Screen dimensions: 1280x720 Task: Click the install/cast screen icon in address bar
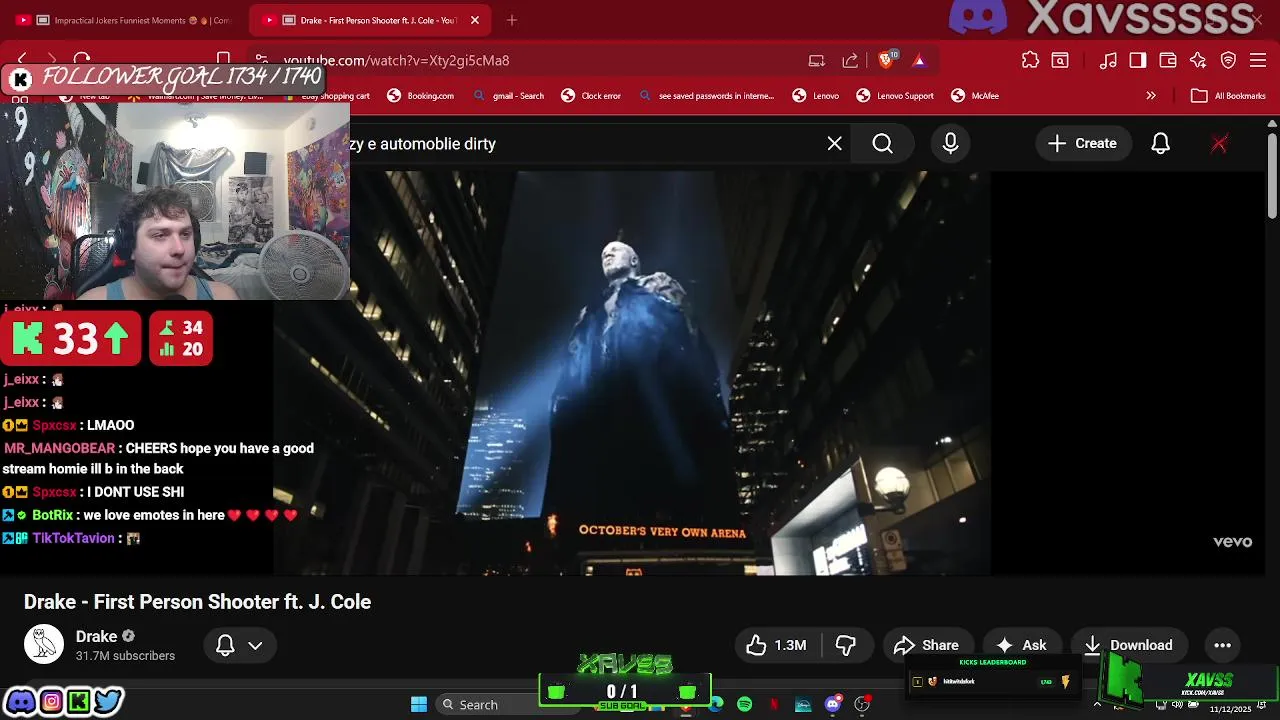817,61
